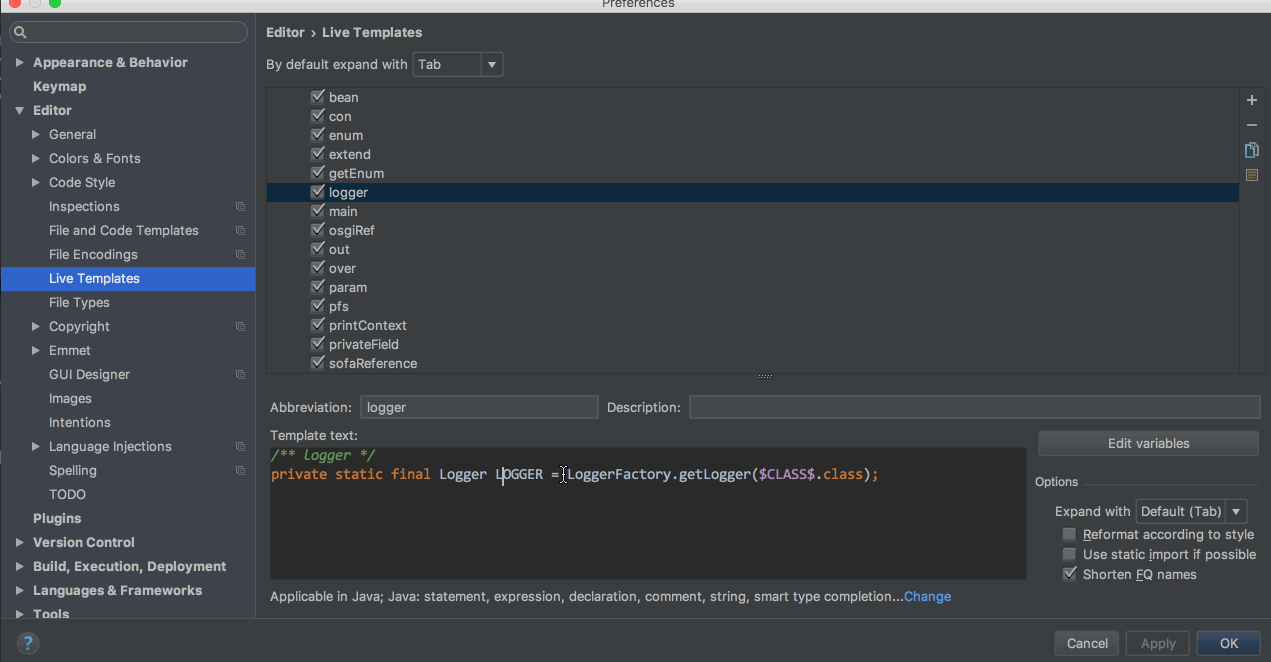The width and height of the screenshot is (1271, 662).
Task: Focus the settings search field
Action: [128, 33]
